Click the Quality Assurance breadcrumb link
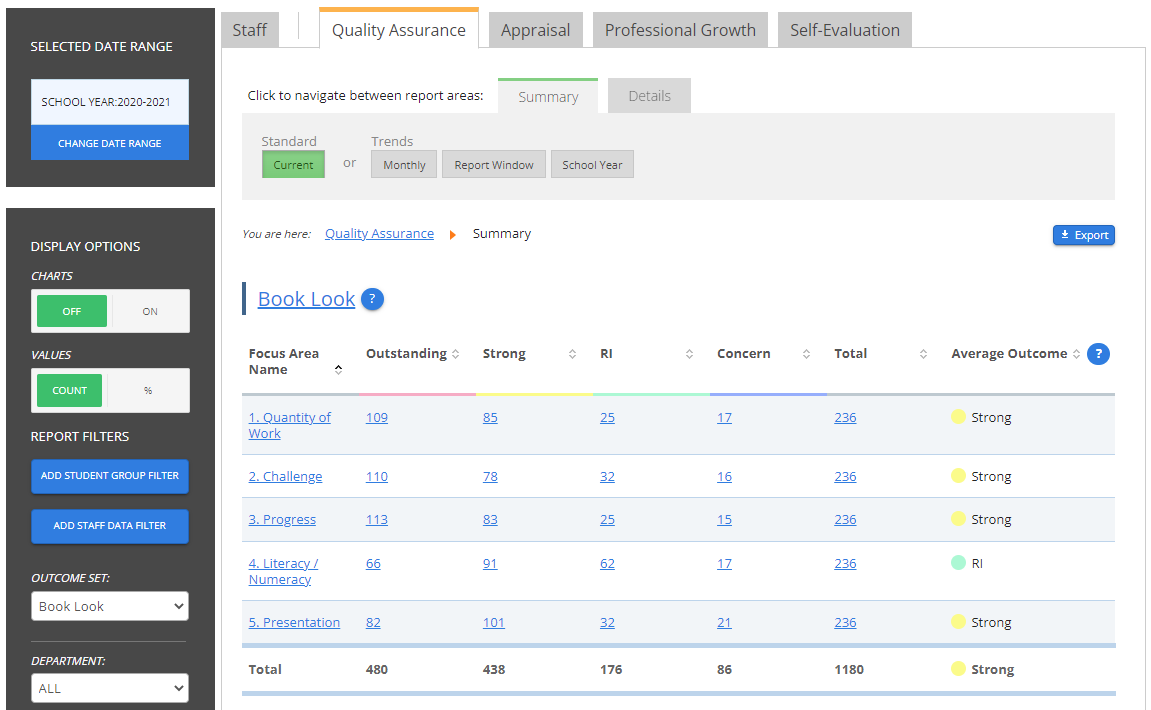The height and width of the screenshot is (710, 1151). [x=379, y=234]
